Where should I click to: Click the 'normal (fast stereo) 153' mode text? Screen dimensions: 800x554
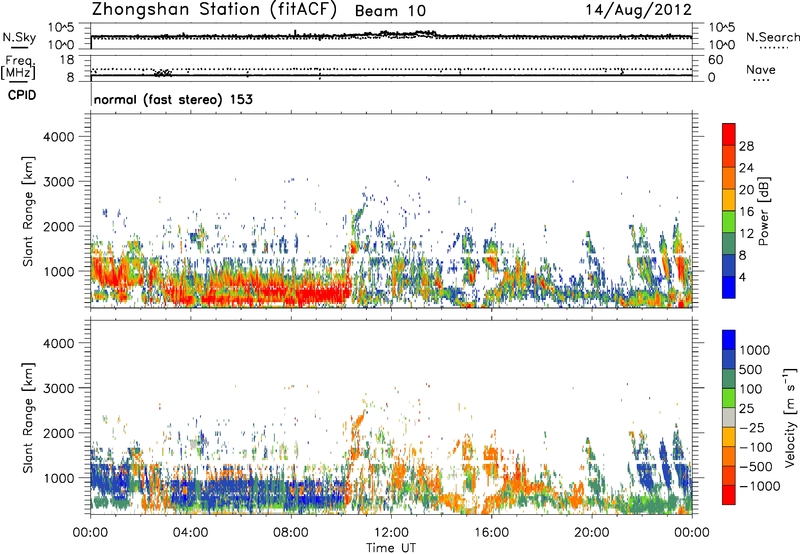[173, 99]
